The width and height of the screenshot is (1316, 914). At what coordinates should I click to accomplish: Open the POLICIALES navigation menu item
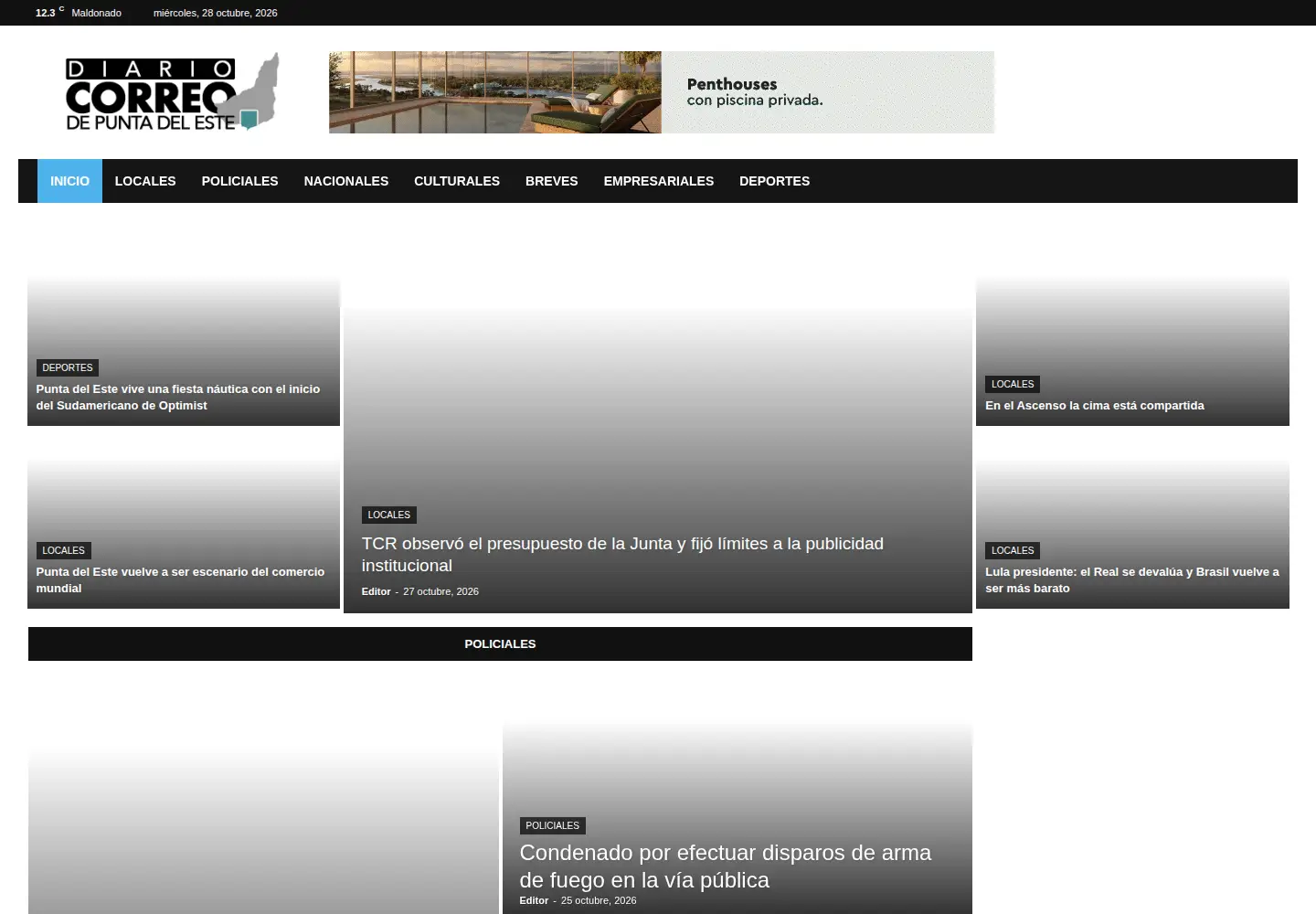tap(239, 181)
